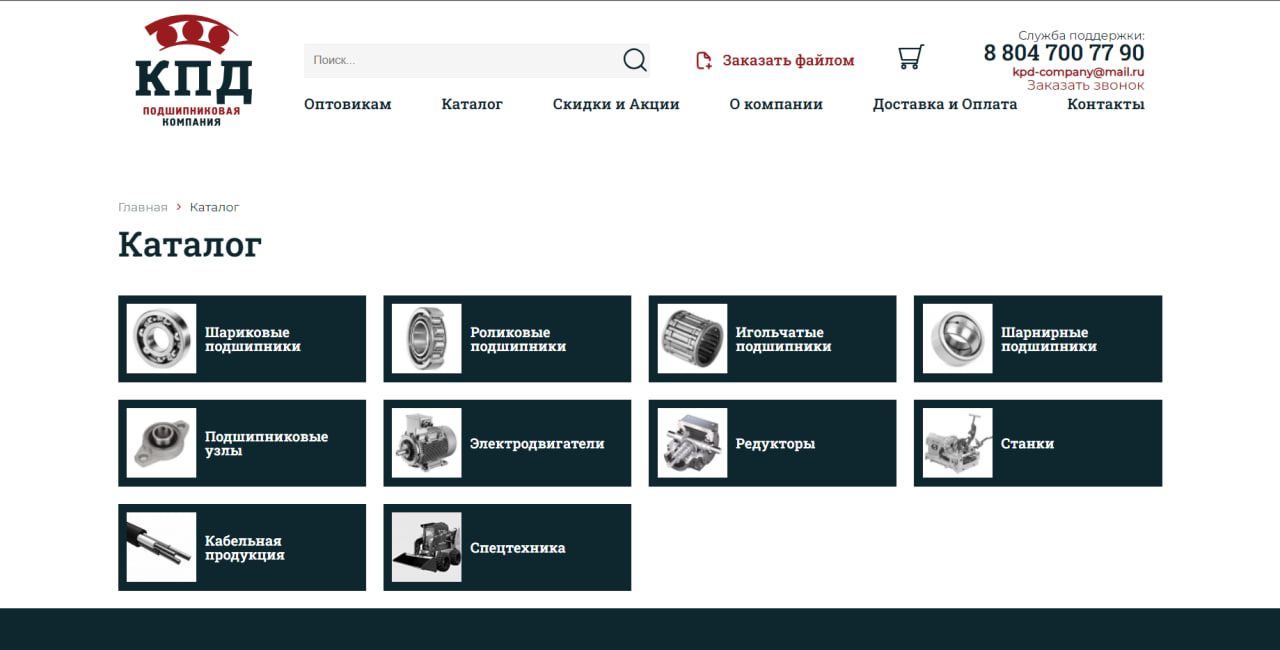The image size is (1280, 650).
Task: Go to Главная breadcrumb link
Action: [143, 207]
